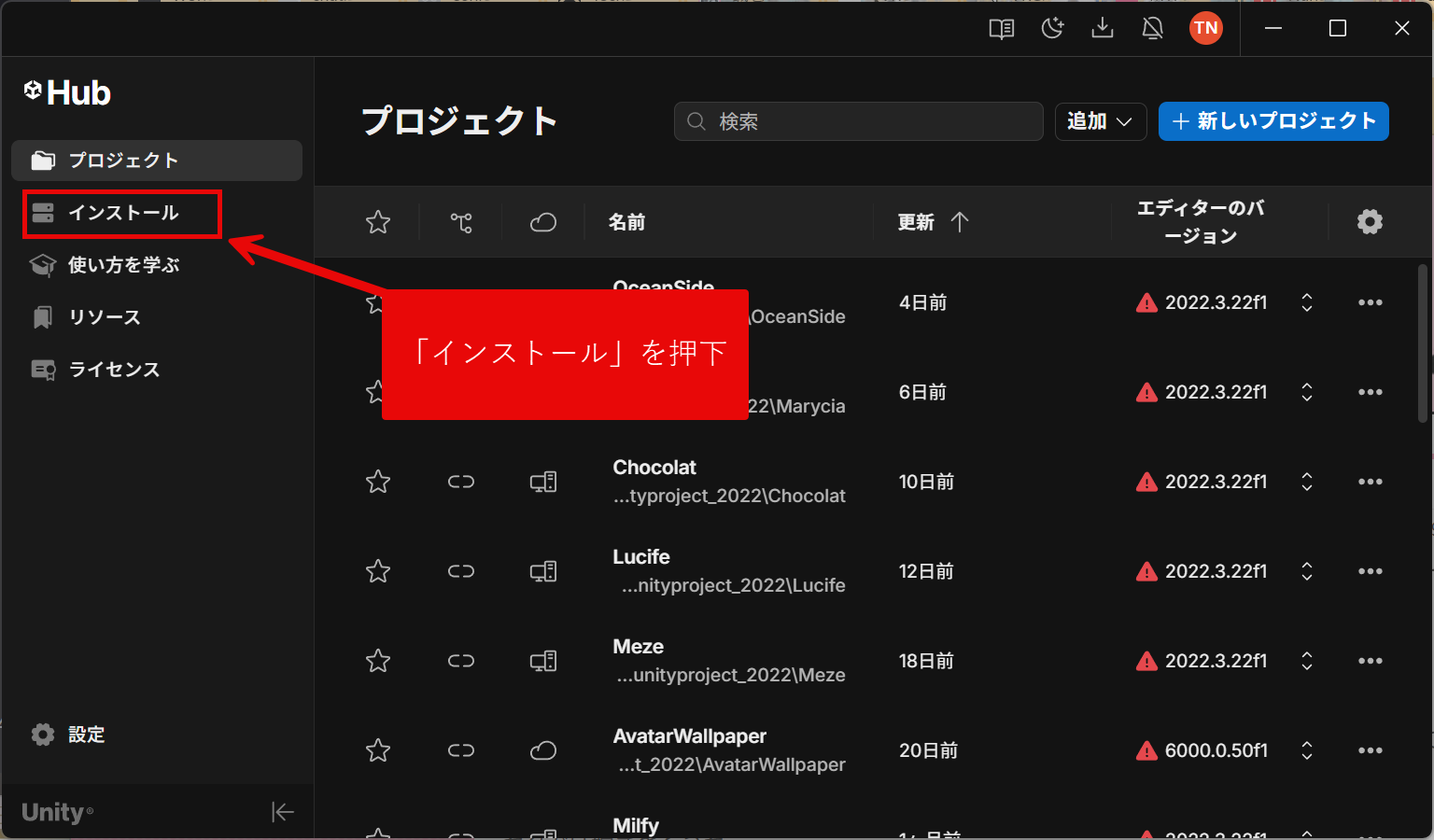The width and height of the screenshot is (1434, 840).
Task: Collapse sidebar with the arrow icon
Action: point(283,812)
